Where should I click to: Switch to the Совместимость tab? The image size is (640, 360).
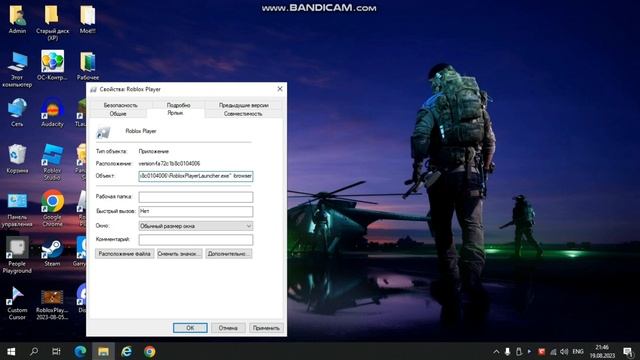tap(243, 114)
